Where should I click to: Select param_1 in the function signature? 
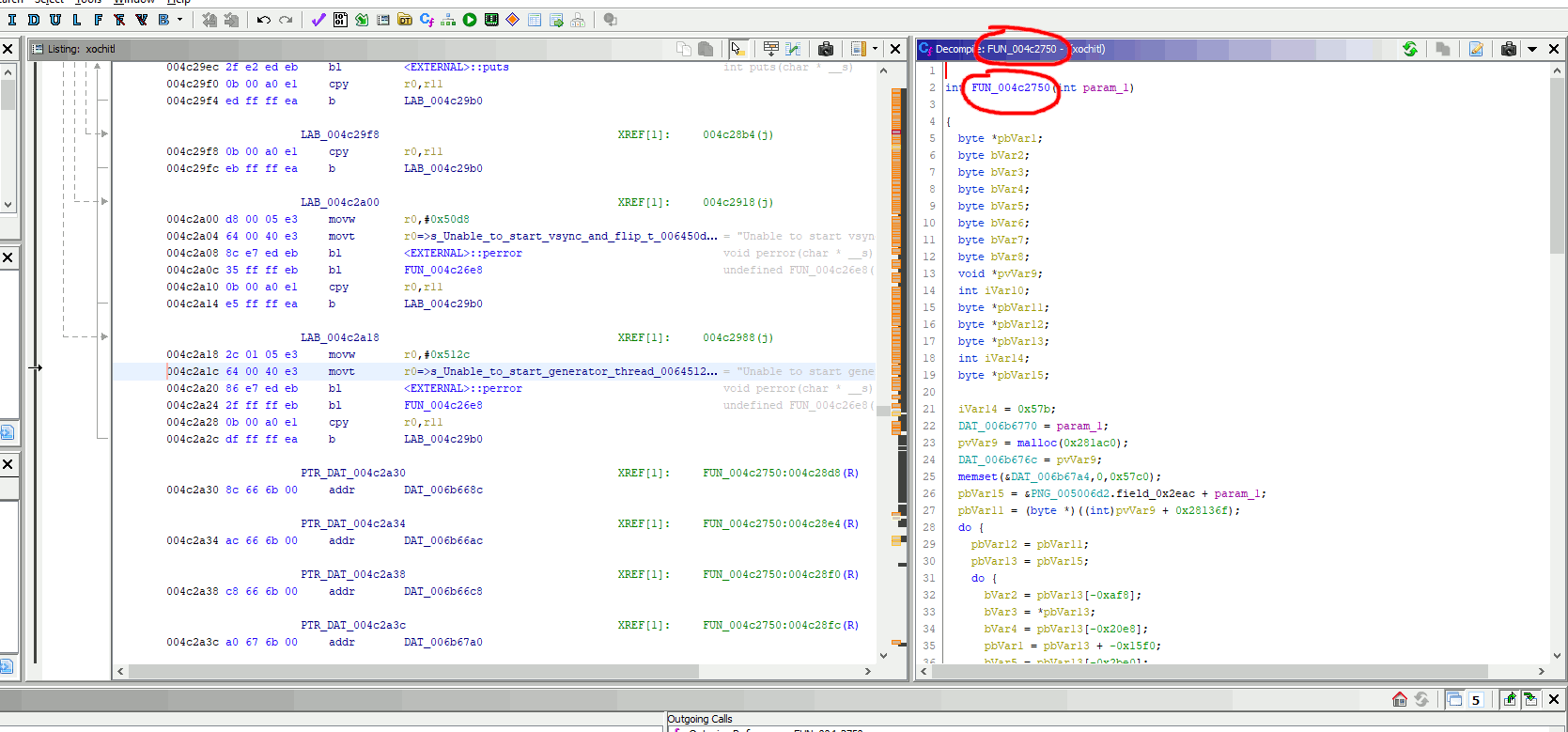pyautogui.click(x=1105, y=88)
